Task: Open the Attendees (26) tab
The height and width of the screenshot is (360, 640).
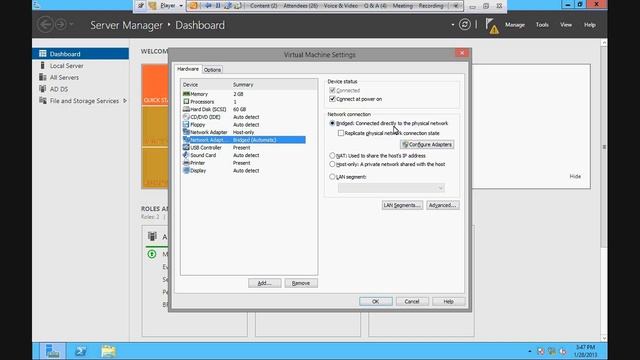Action: [300, 6]
